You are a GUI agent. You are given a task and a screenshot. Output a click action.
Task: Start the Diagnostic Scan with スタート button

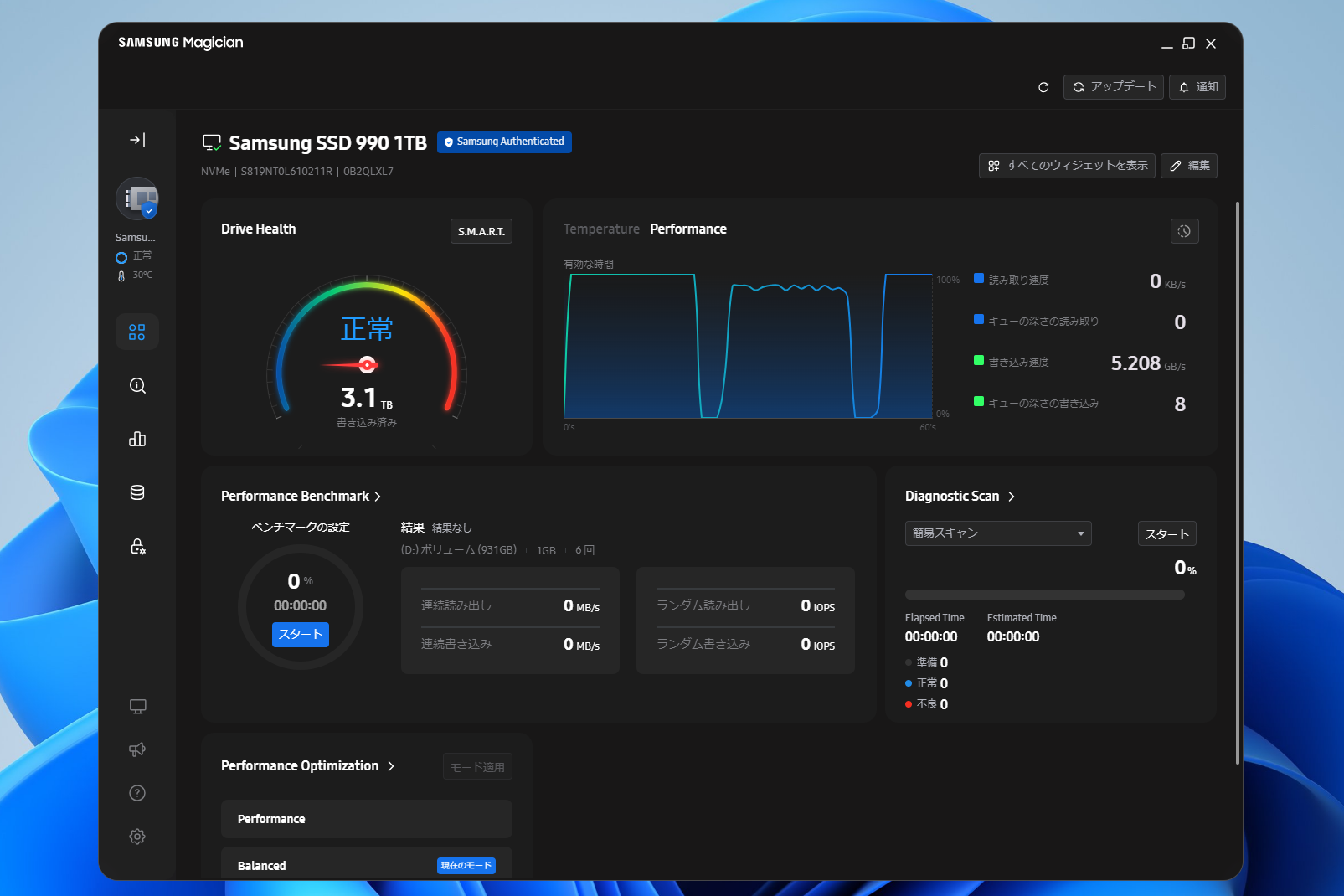[1167, 533]
